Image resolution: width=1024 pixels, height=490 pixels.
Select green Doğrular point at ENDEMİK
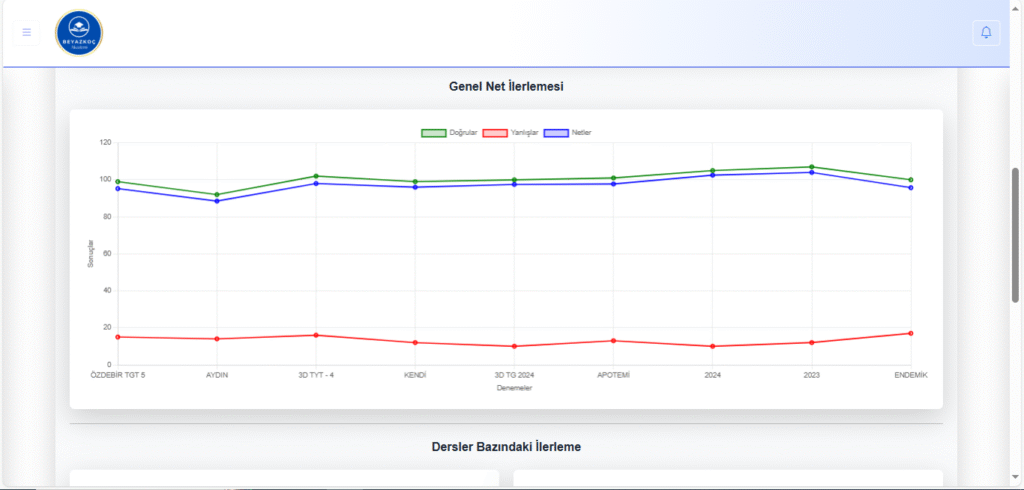[911, 180]
